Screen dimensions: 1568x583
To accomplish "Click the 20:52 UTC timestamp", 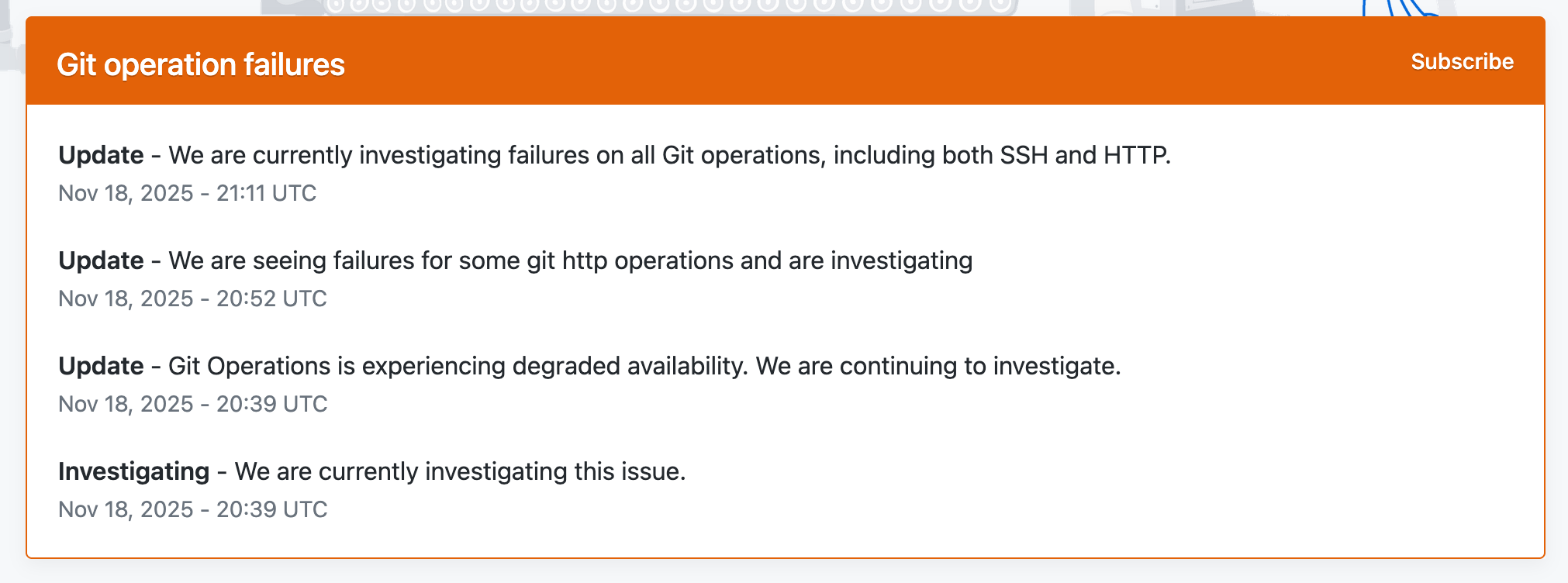I will (x=192, y=298).
